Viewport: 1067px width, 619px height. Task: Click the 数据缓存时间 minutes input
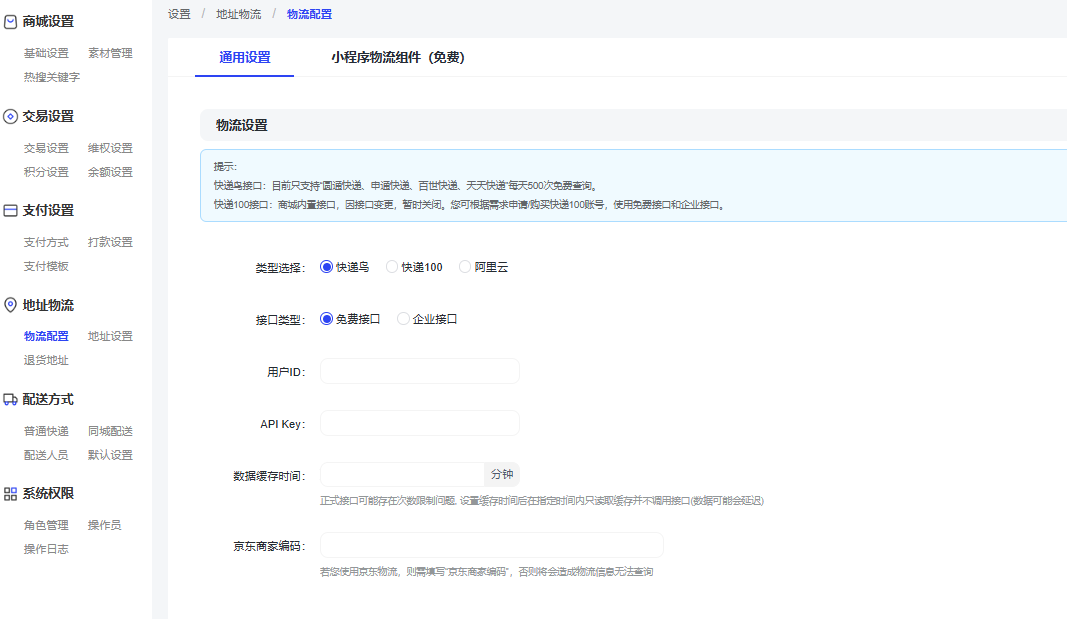[x=402, y=475]
